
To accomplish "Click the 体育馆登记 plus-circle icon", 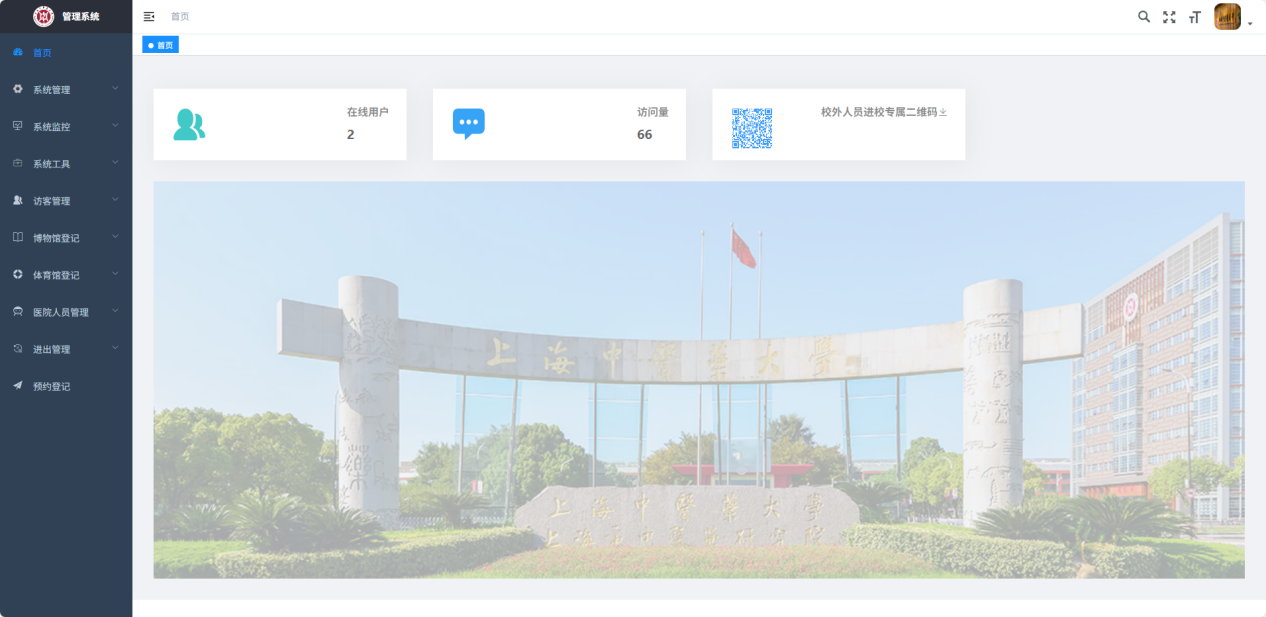I will (18, 275).
